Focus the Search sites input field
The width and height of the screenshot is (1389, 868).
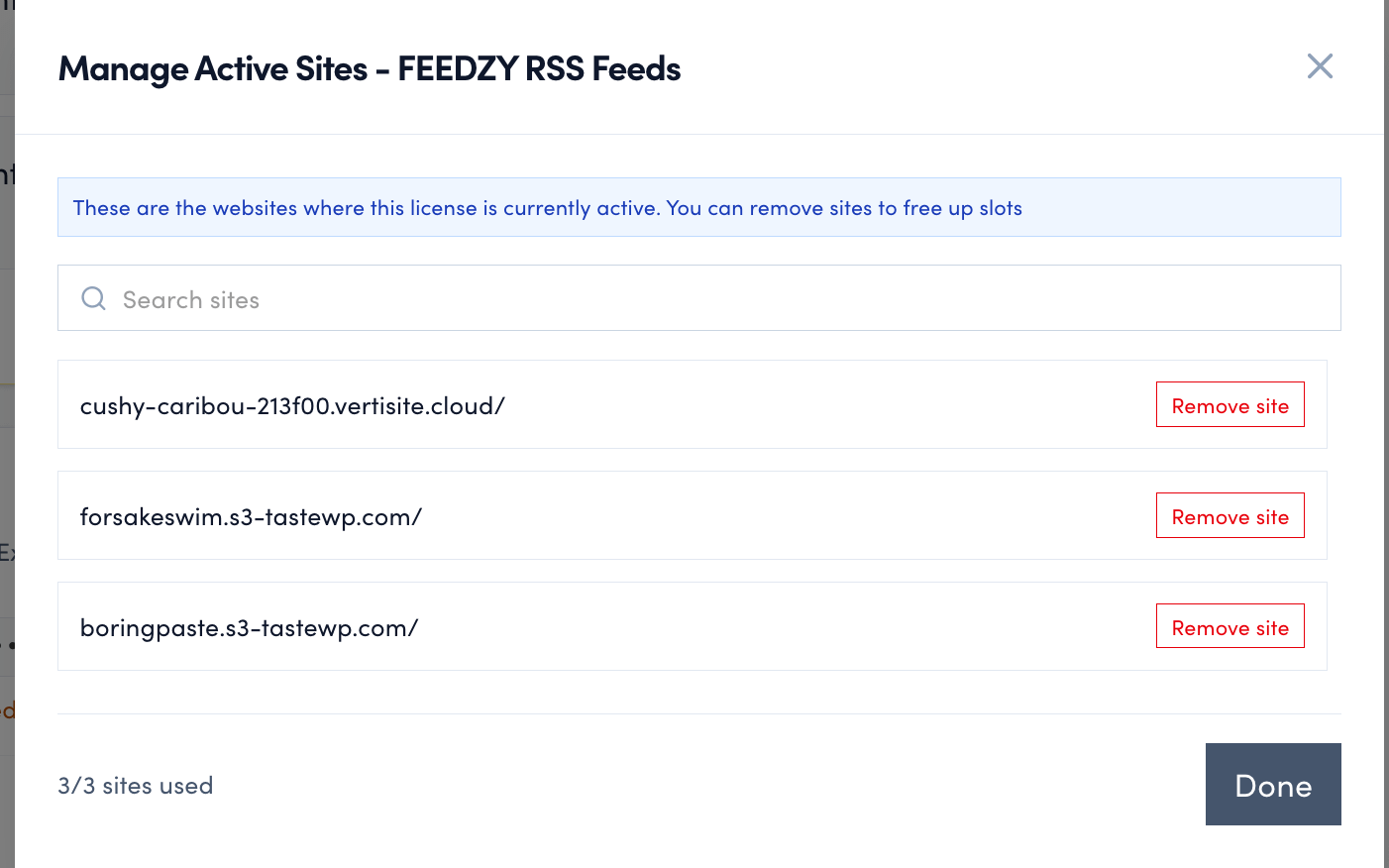click(x=694, y=298)
